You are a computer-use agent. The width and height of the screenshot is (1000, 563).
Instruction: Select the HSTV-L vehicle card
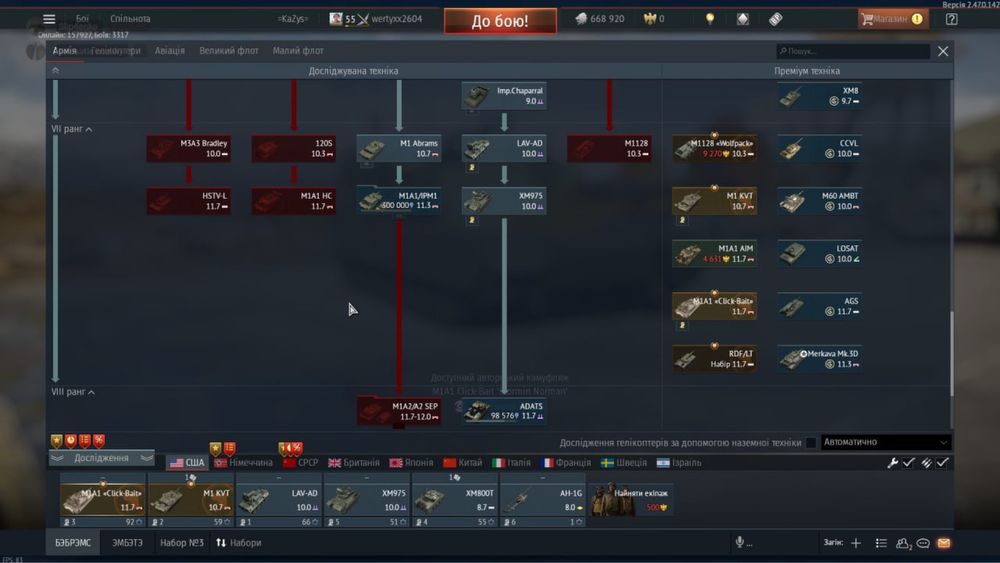point(188,201)
